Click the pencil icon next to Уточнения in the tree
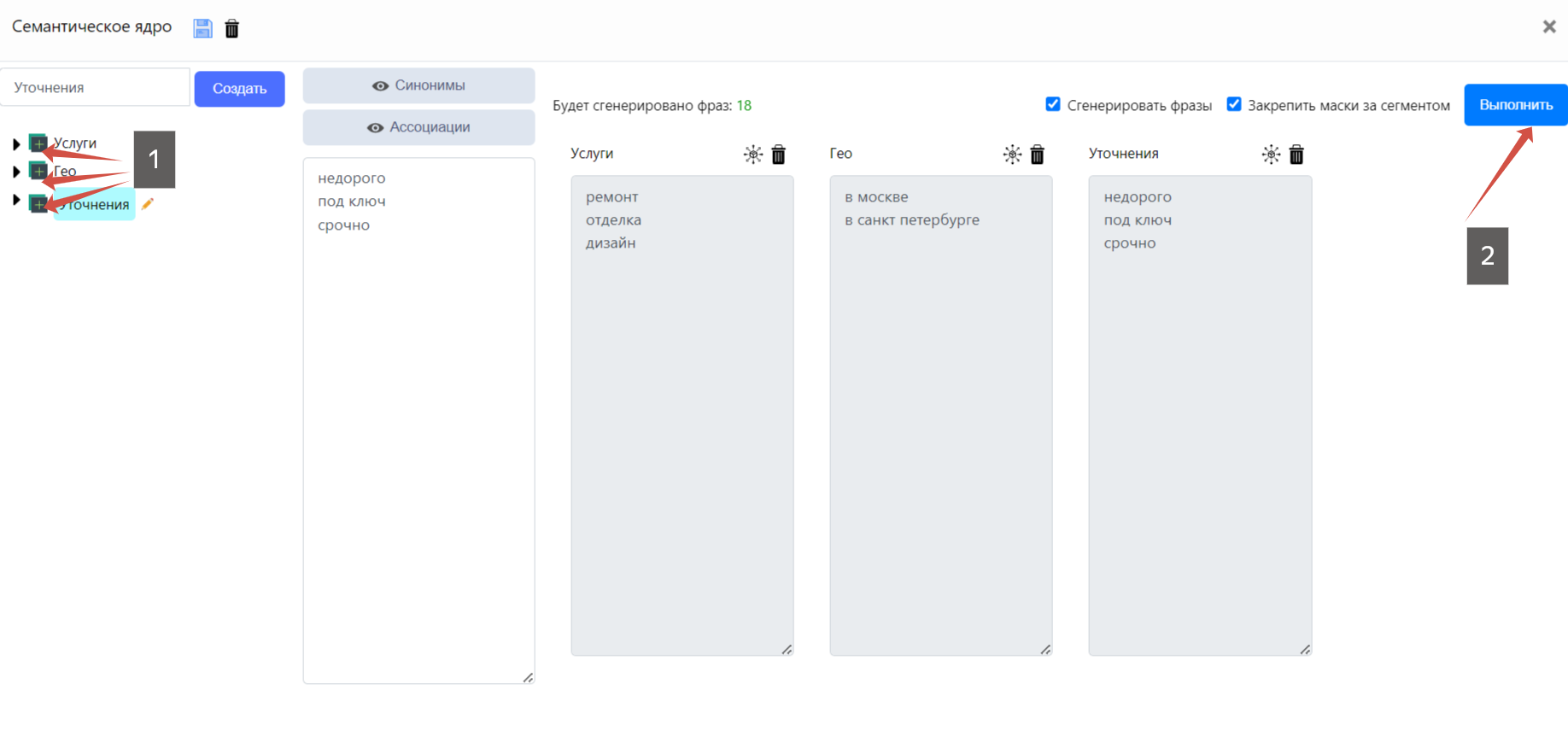Image resolution: width=1568 pixels, height=736 pixels. click(x=148, y=203)
